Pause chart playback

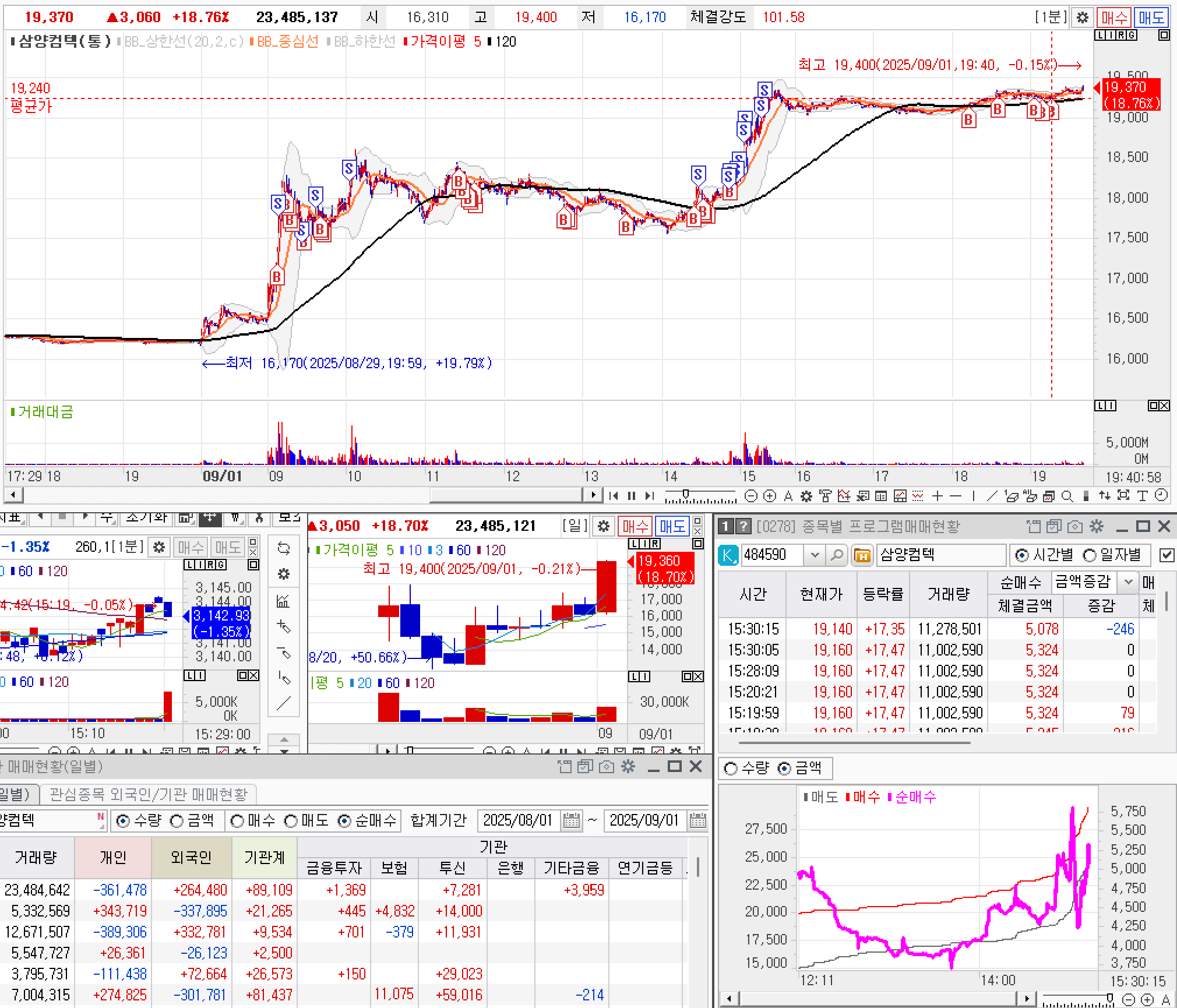pos(632,496)
